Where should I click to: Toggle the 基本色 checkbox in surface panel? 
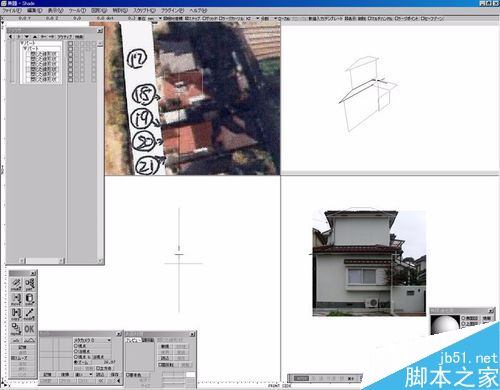point(128,375)
